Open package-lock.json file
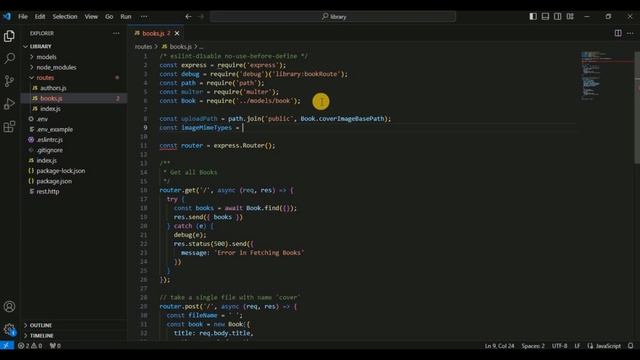The width and height of the screenshot is (640, 360). coord(60,171)
